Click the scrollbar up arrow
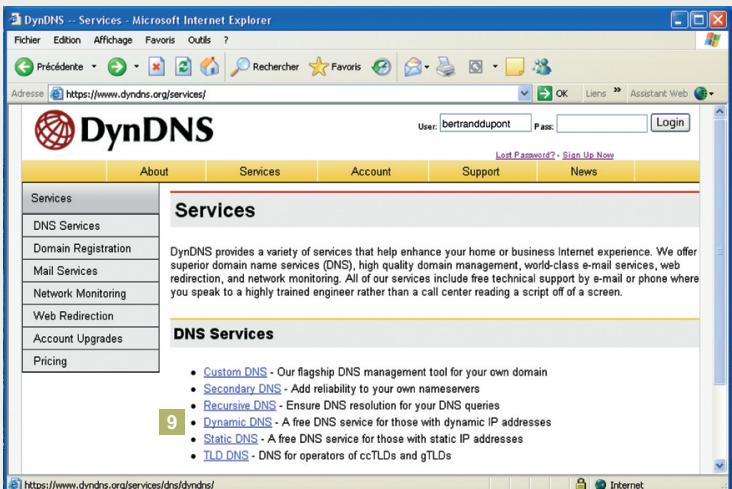This screenshot has width=732, height=489. [x=719, y=111]
